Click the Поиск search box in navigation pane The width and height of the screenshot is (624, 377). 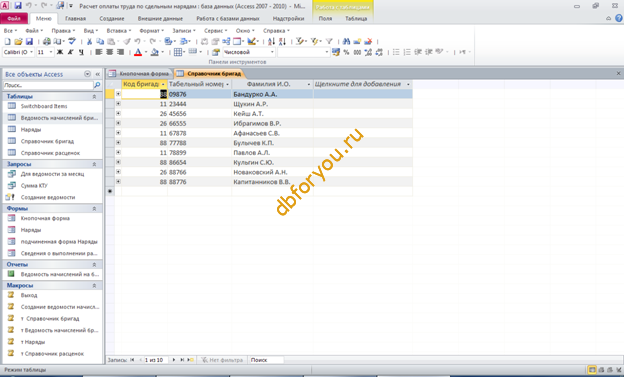(48, 85)
